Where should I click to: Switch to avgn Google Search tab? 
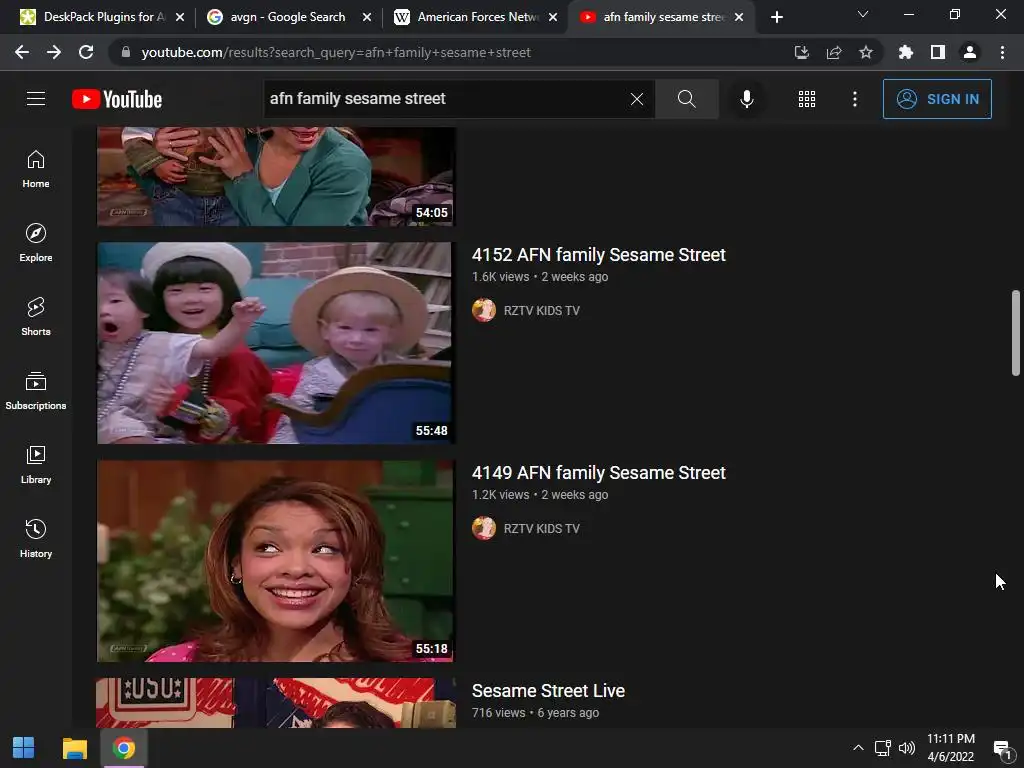[287, 17]
